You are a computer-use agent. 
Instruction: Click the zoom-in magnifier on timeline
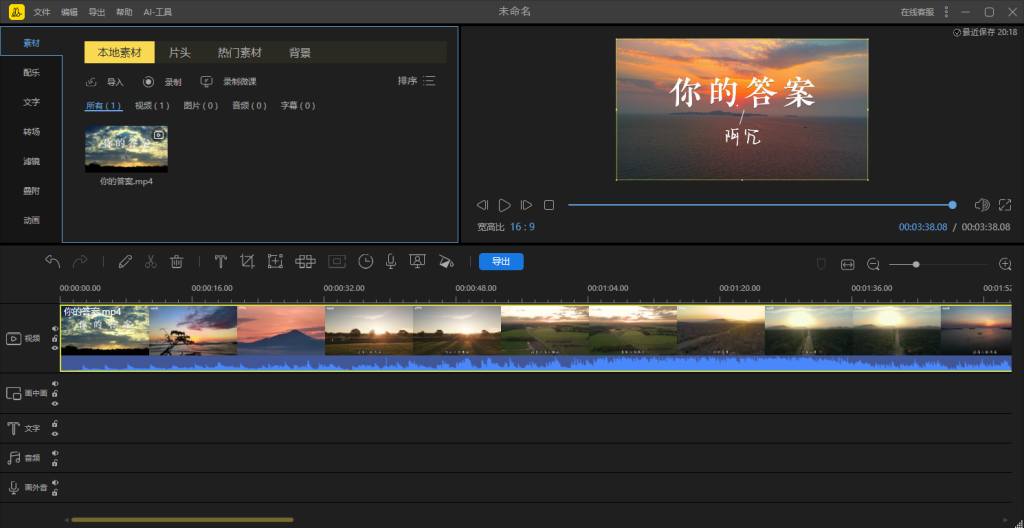pyautogui.click(x=1005, y=264)
